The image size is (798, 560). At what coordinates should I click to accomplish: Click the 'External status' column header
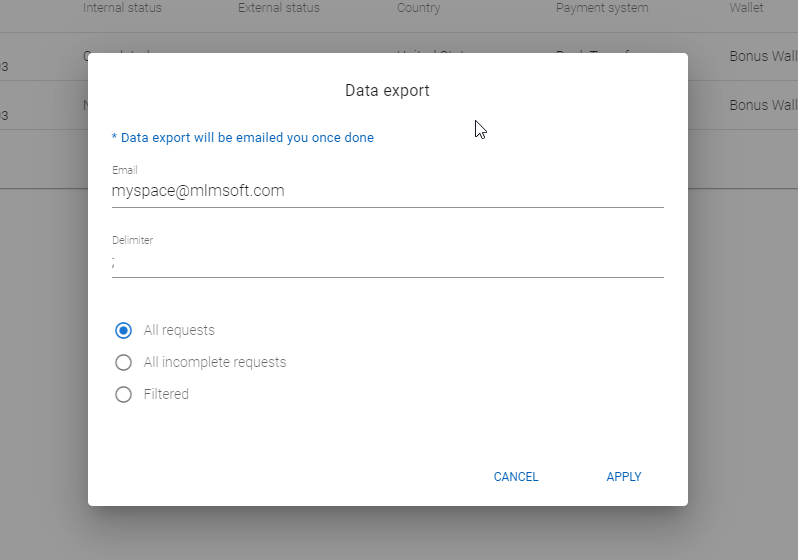pos(279,8)
